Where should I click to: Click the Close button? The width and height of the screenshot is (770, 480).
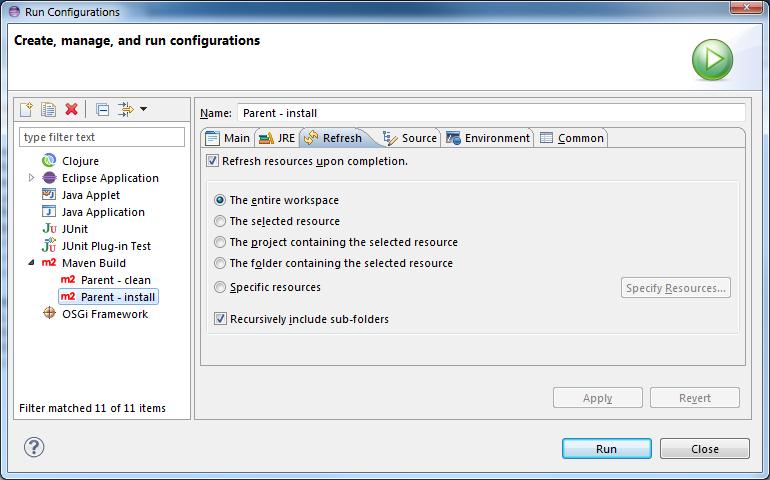click(704, 449)
